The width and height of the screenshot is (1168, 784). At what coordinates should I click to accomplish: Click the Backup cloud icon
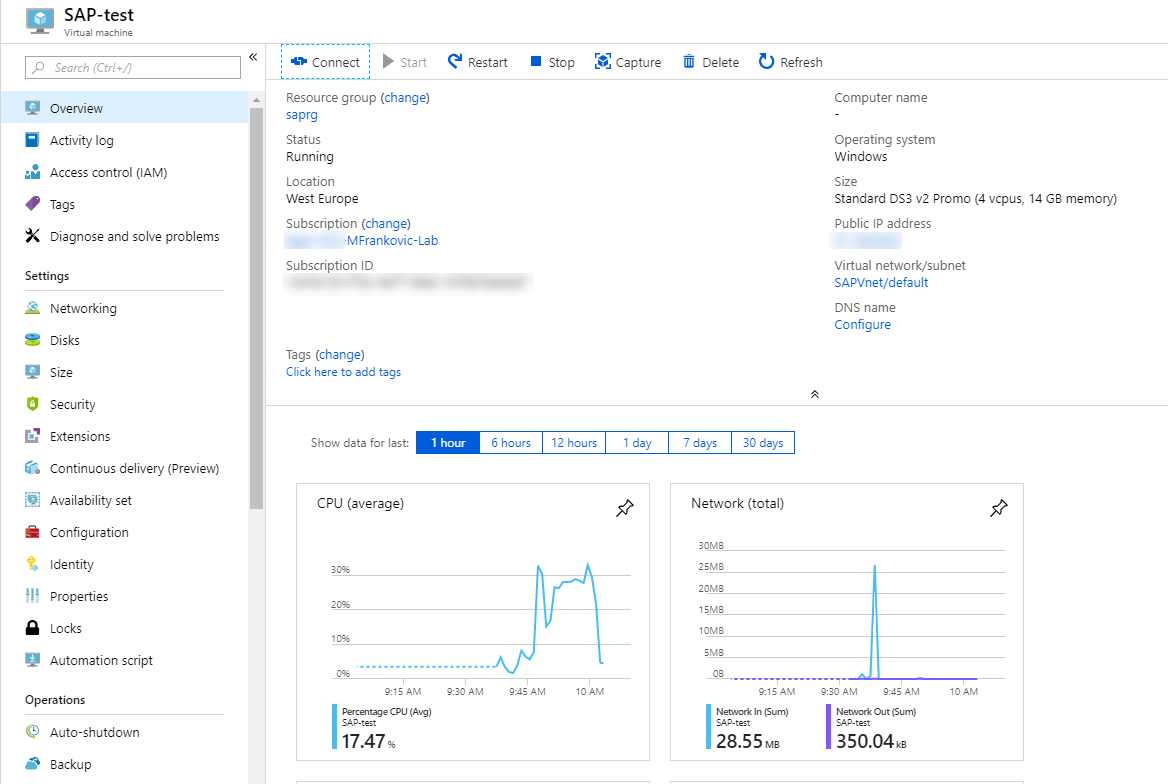click(32, 763)
